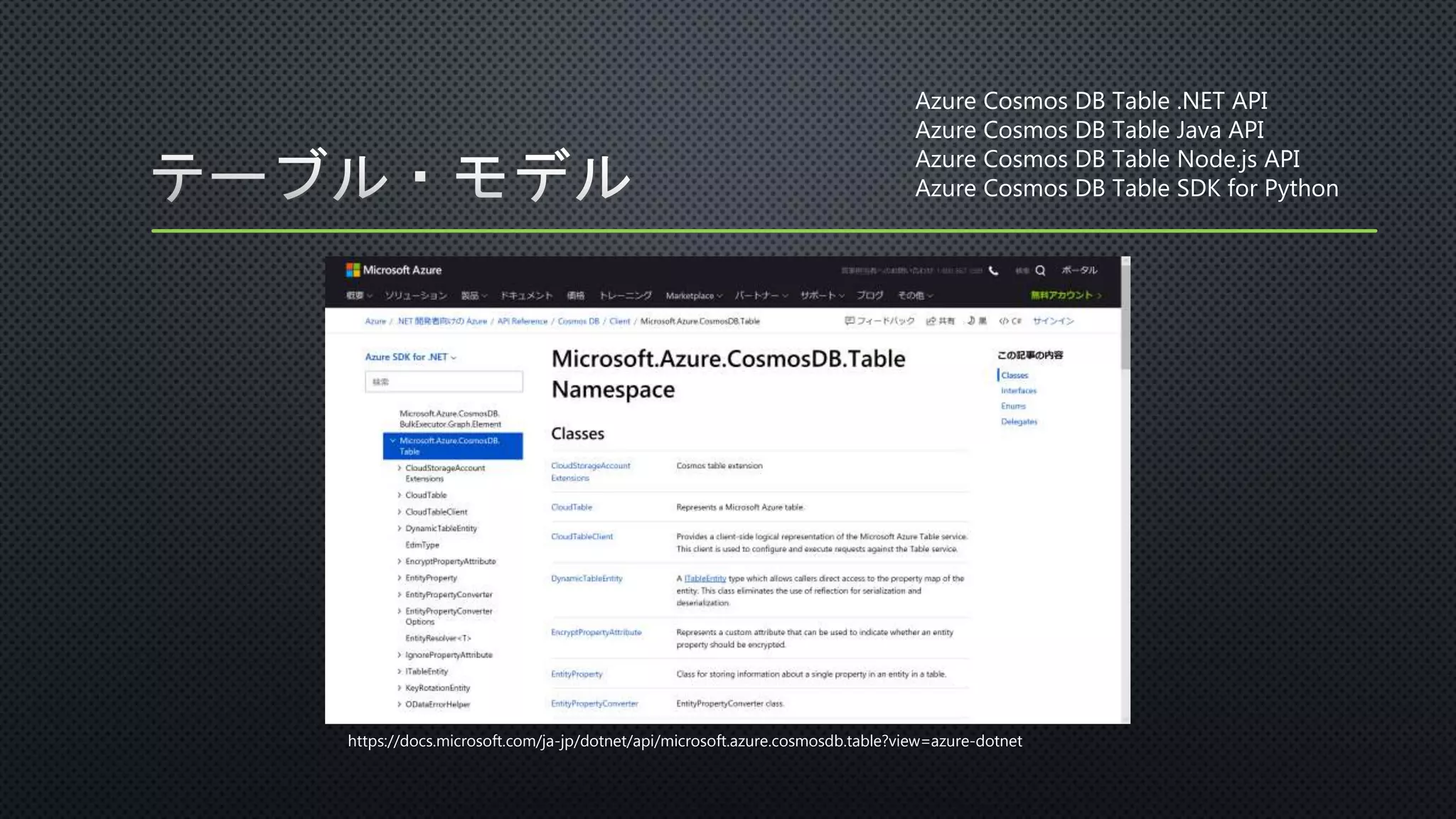Expand the 製品 products menu
1456x819 pixels.
(474, 295)
